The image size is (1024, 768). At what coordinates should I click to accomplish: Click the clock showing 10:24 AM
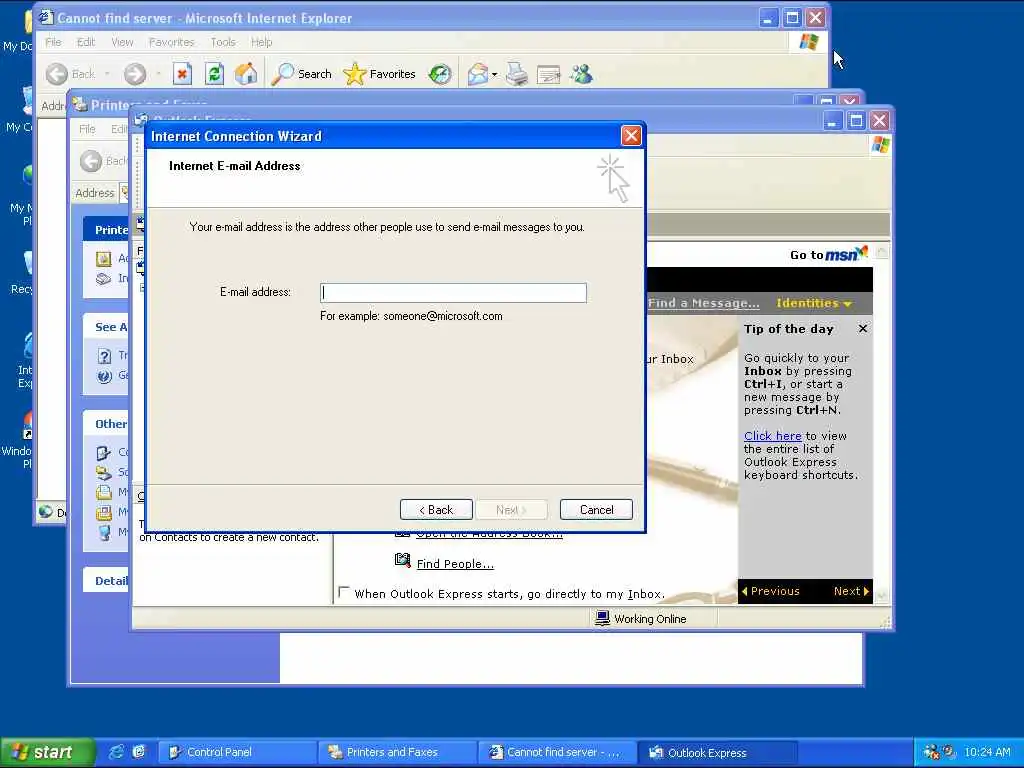(x=987, y=752)
